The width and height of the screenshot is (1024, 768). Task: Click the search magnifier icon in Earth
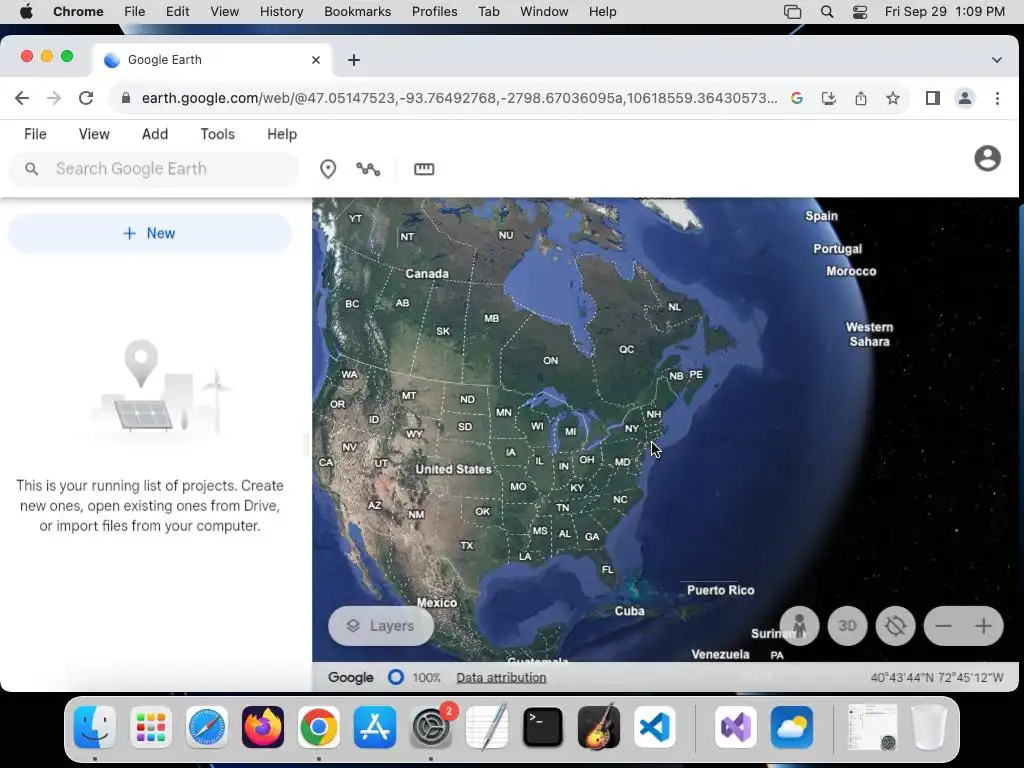(x=31, y=169)
